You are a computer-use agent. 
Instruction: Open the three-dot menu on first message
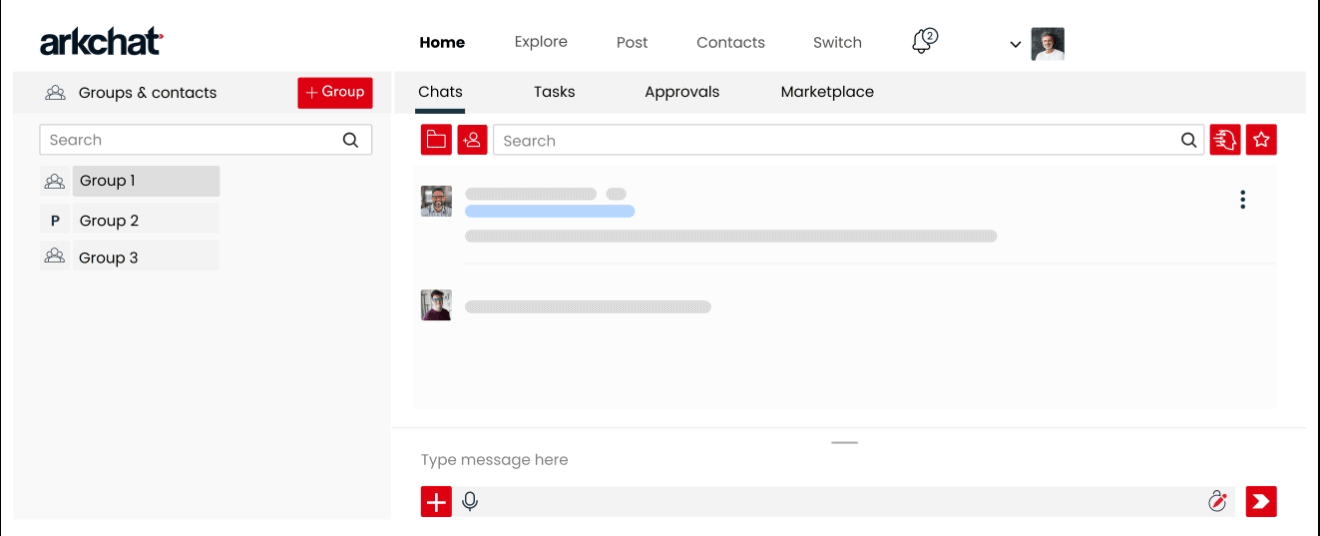(1242, 199)
